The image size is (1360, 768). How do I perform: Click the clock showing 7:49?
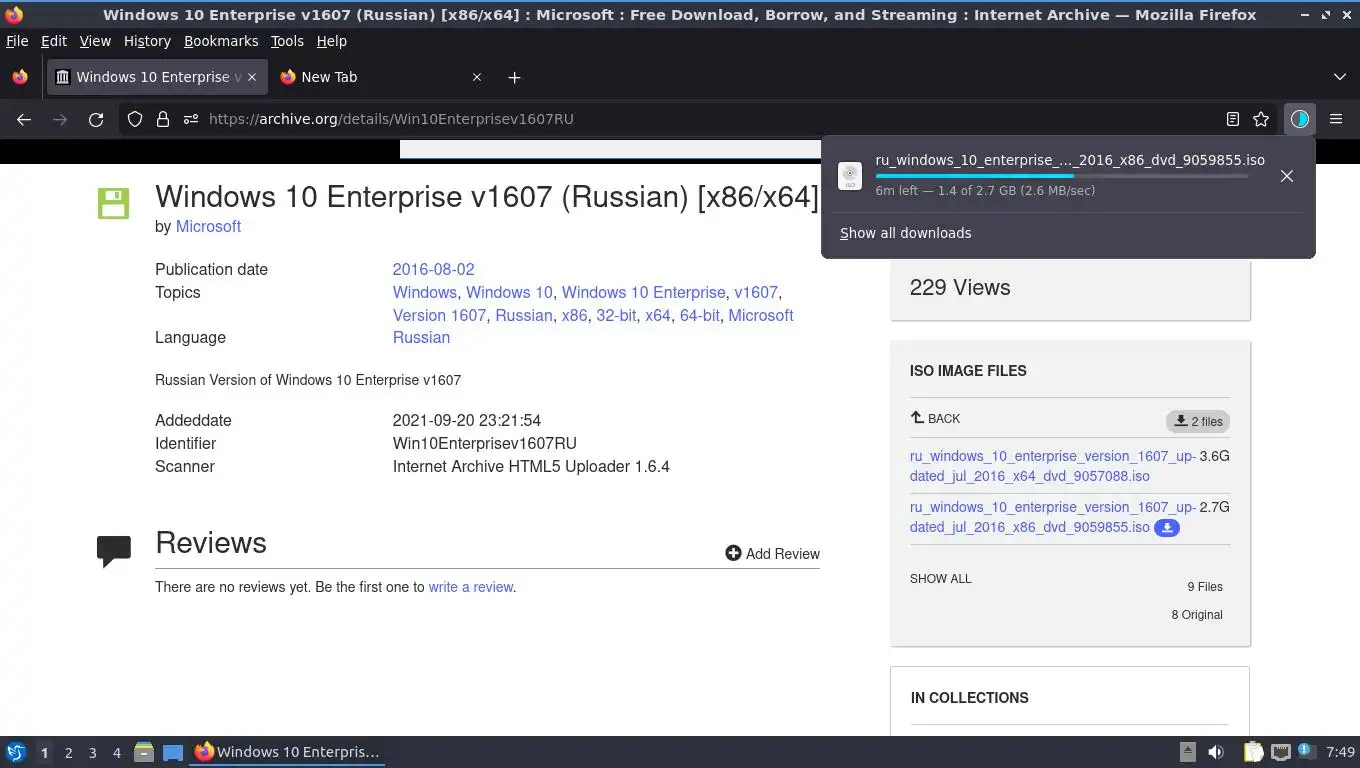pyautogui.click(x=1340, y=752)
